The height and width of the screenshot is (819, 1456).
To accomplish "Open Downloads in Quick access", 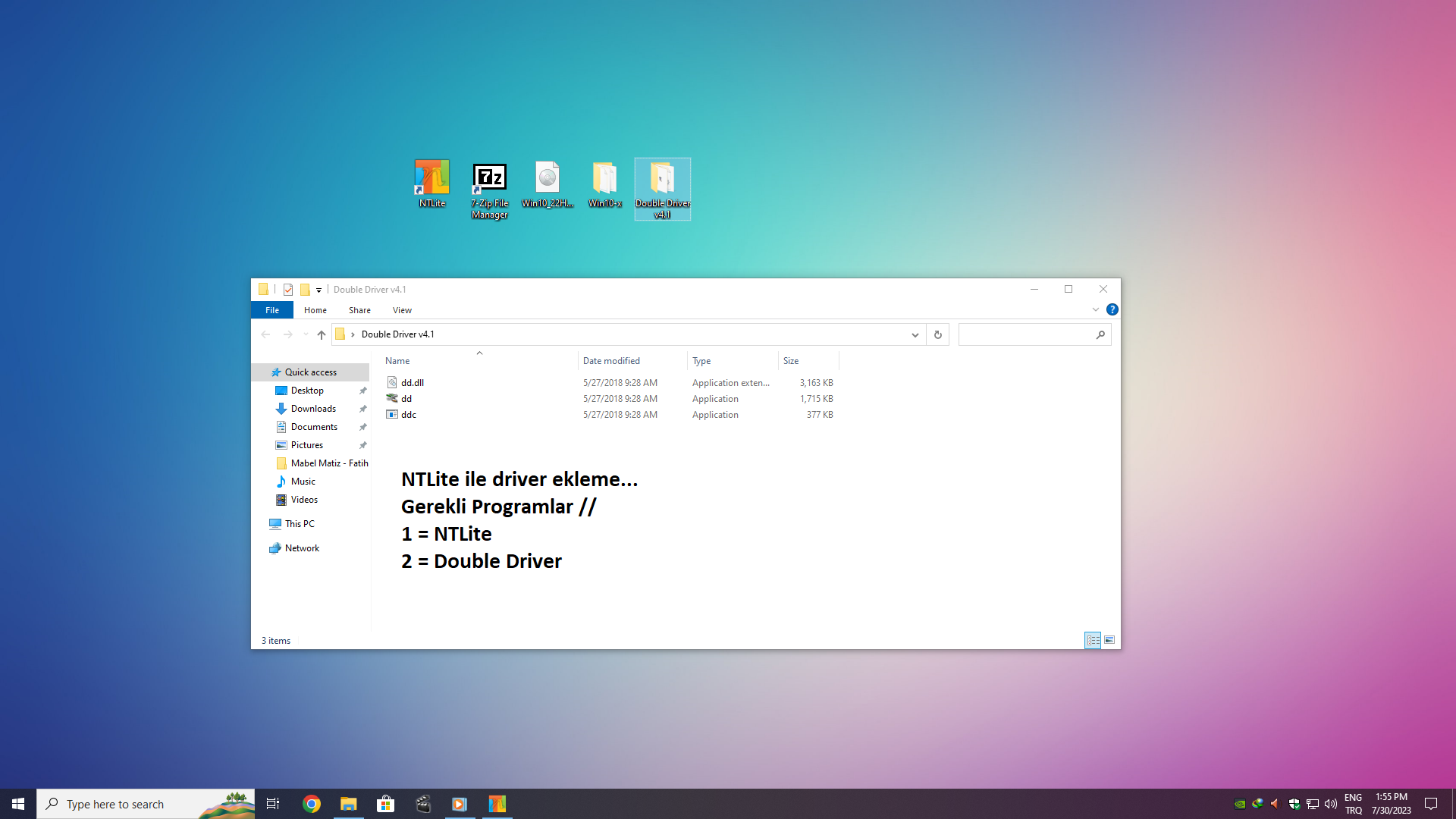I will tap(313, 409).
